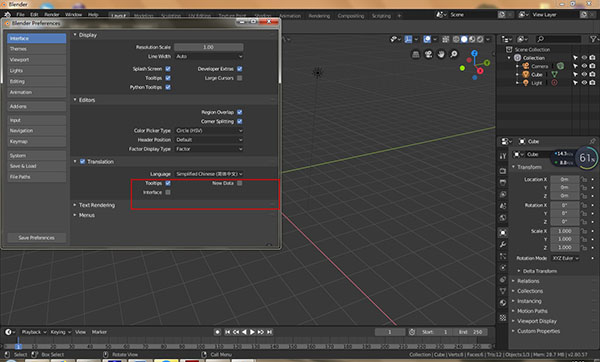Toggle perspective/orthographic view icon in viewport
Image resolution: width=600 pixels, height=362 pixels.
416,54
